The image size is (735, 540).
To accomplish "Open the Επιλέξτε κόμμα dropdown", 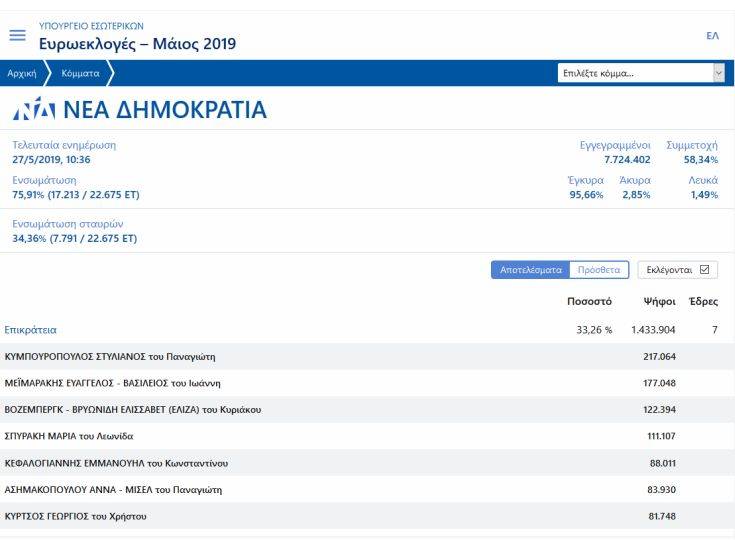I will click(634, 73).
